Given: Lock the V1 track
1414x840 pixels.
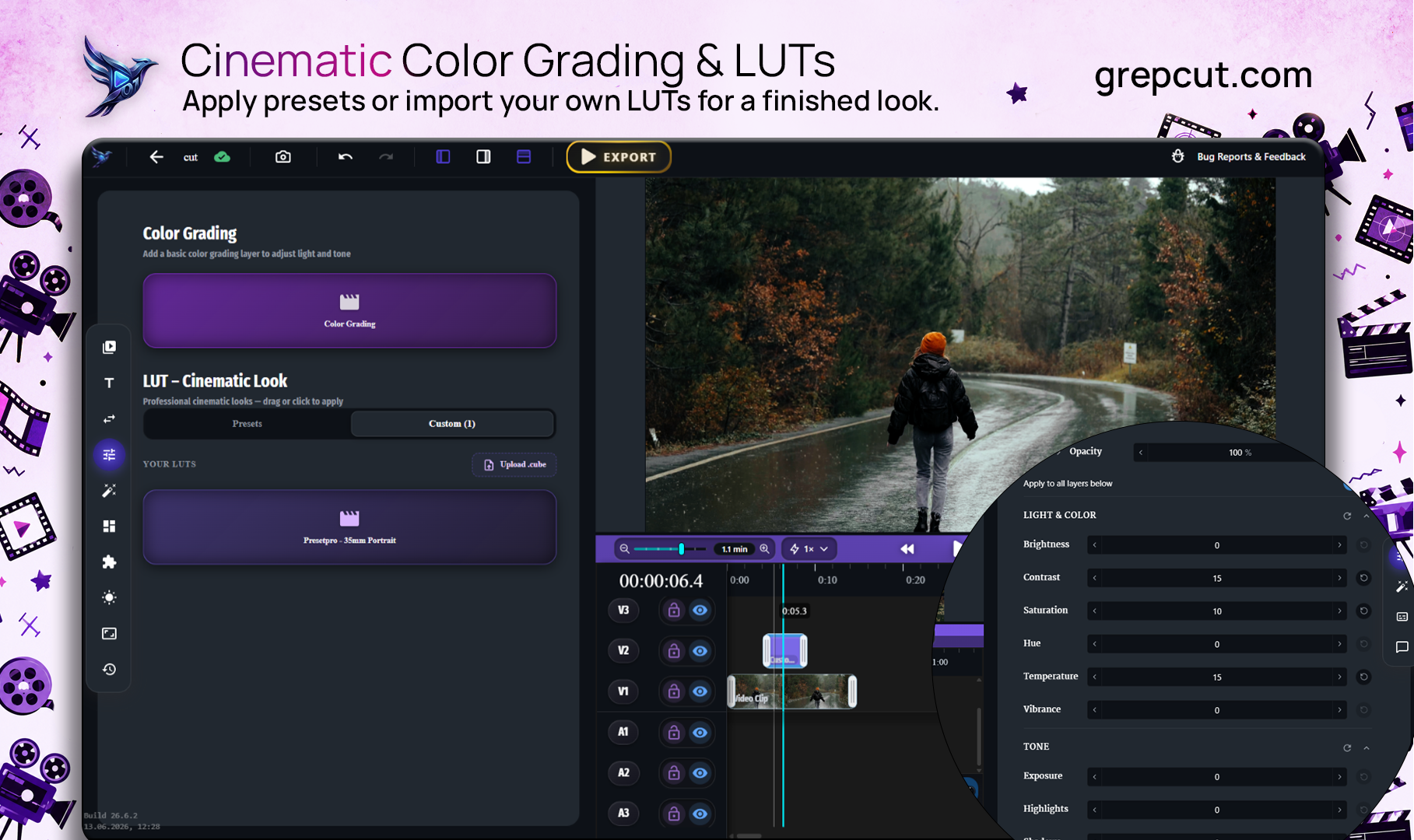Looking at the screenshot, I should tap(674, 691).
